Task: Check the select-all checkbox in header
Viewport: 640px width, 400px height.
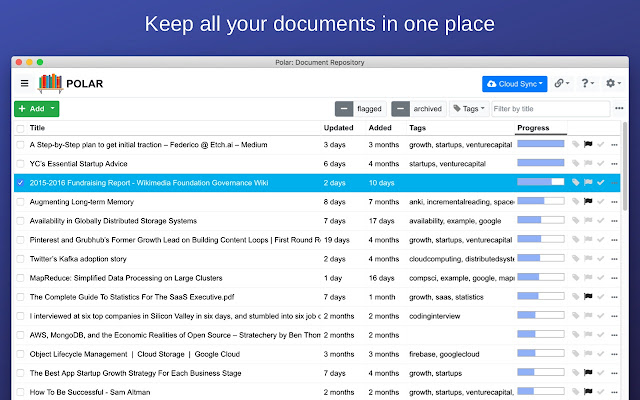Action: [x=20, y=129]
